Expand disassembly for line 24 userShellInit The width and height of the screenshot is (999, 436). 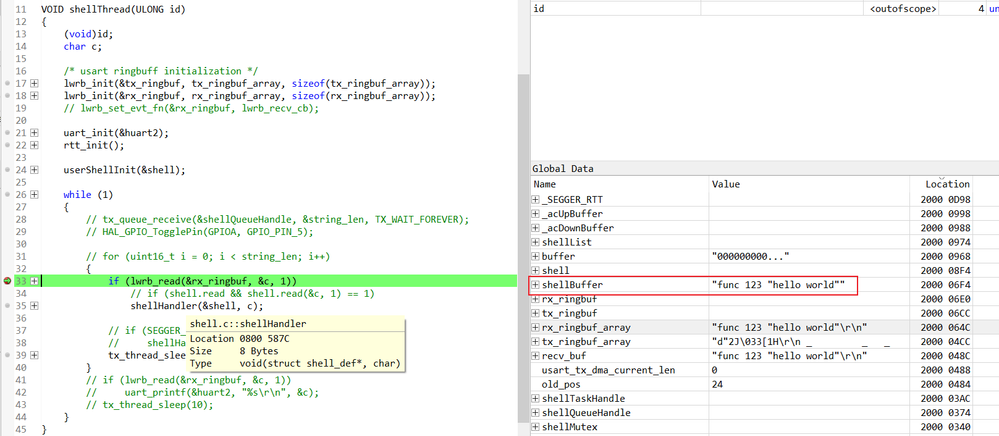click(34, 170)
